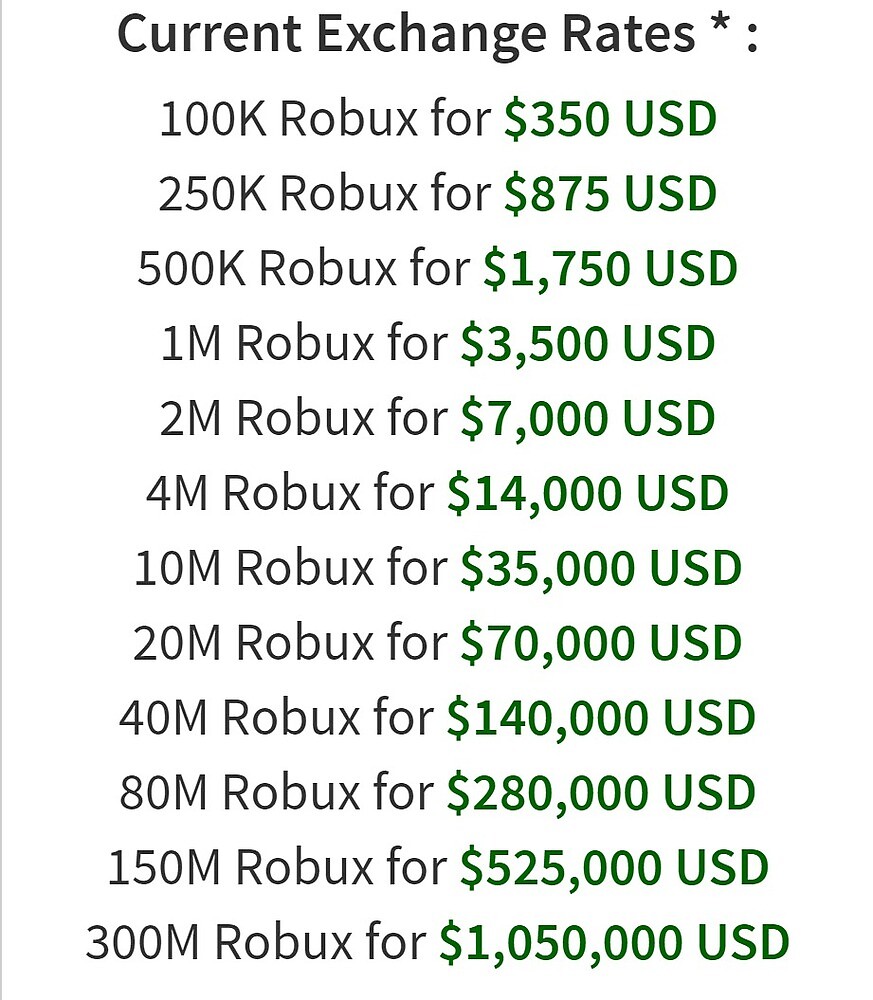This screenshot has width=873, height=1000.
Task: Click the $140,000 USD price
Action: (x=600, y=719)
